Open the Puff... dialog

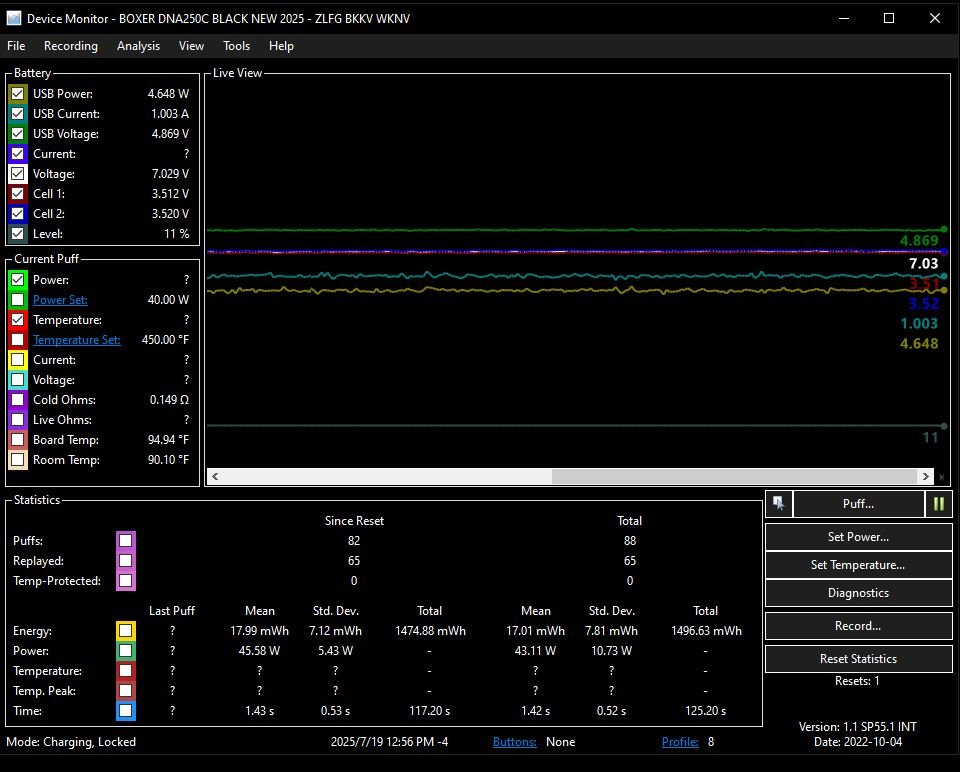858,504
